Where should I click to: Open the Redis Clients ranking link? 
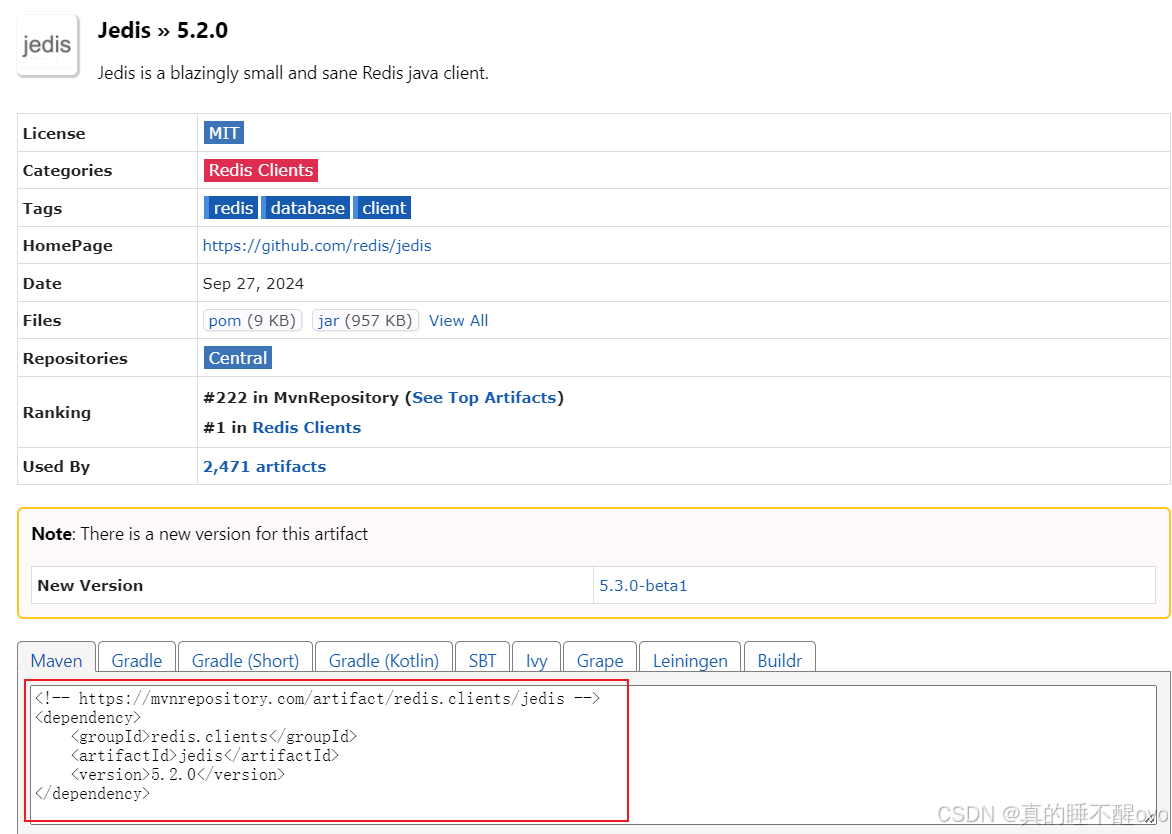point(306,427)
